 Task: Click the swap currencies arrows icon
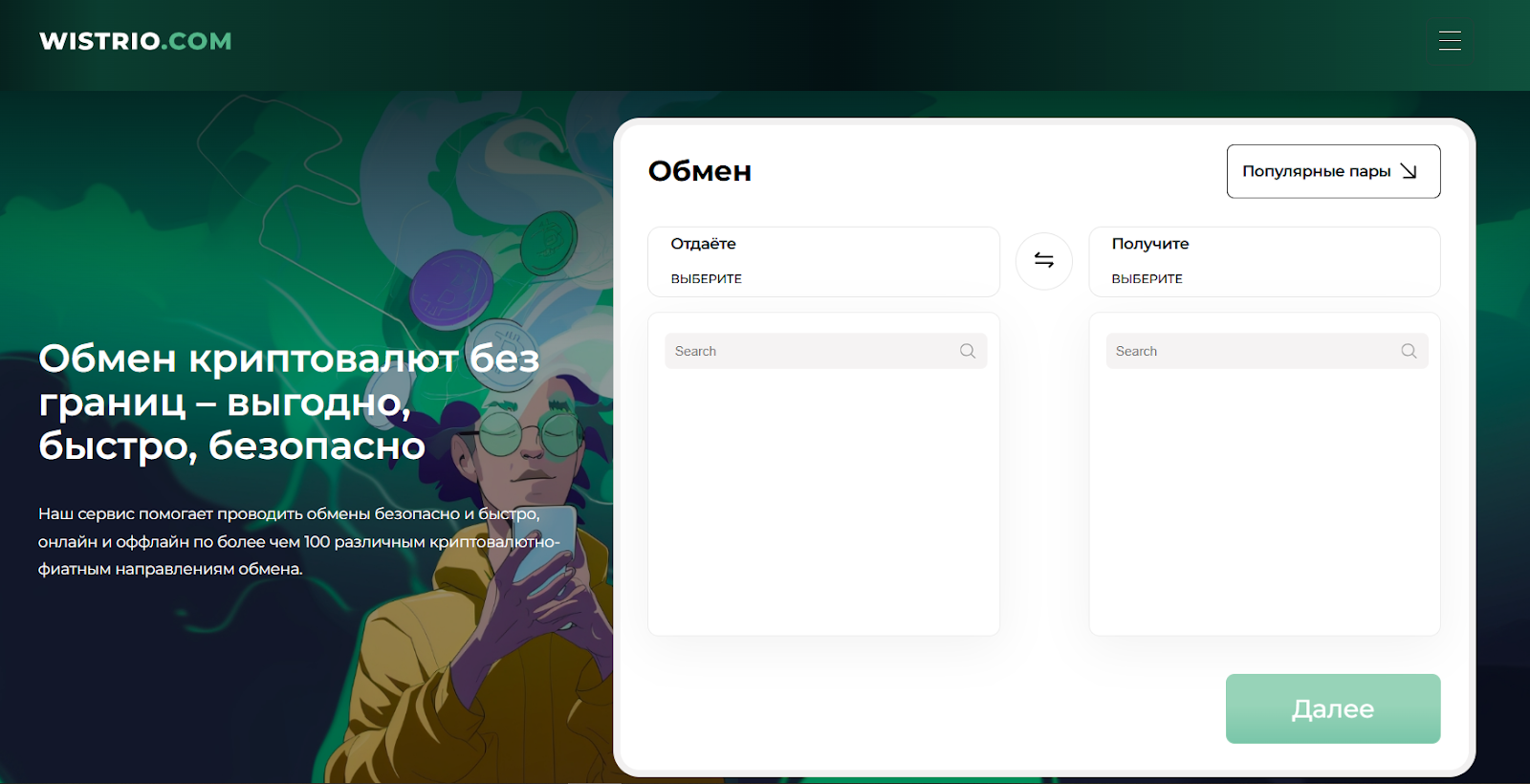[x=1043, y=261]
